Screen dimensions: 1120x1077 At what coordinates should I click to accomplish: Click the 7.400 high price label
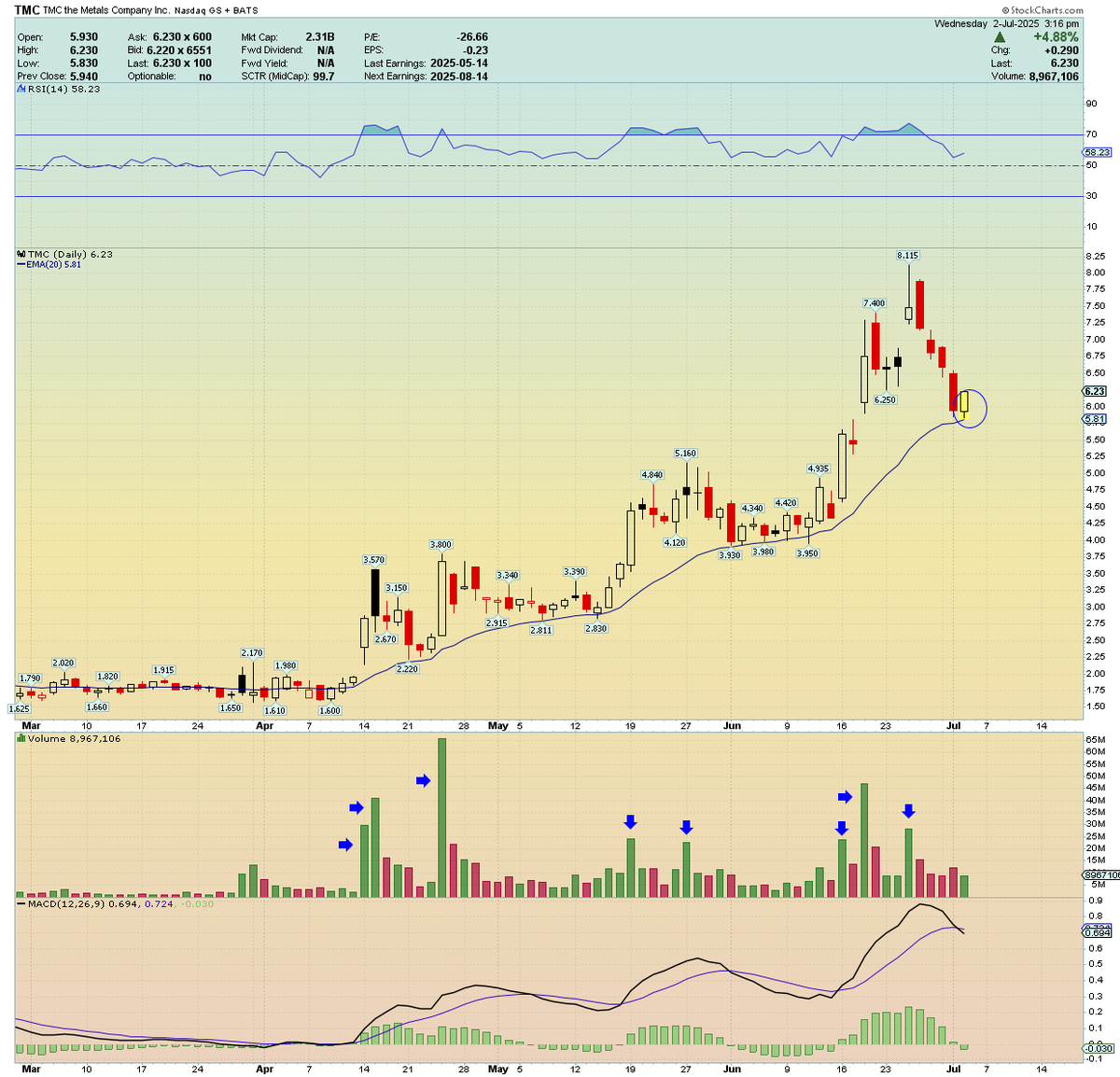[874, 303]
